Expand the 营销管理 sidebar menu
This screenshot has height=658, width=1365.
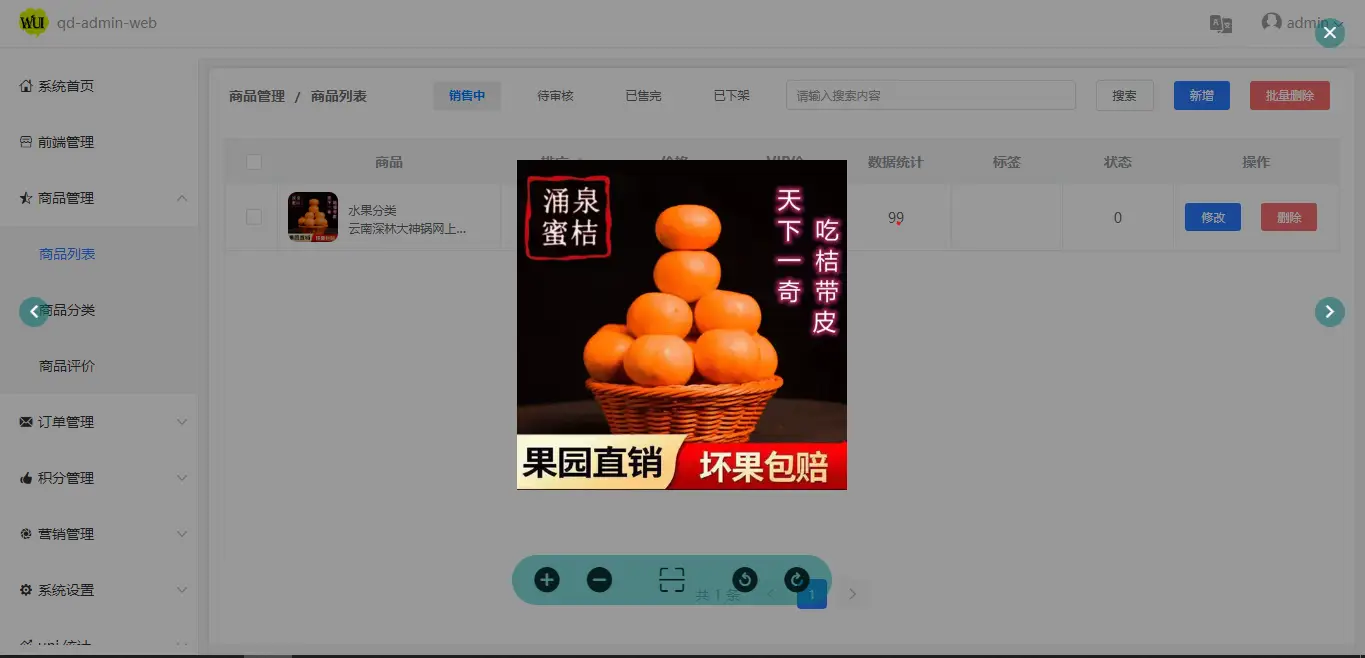[98, 534]
